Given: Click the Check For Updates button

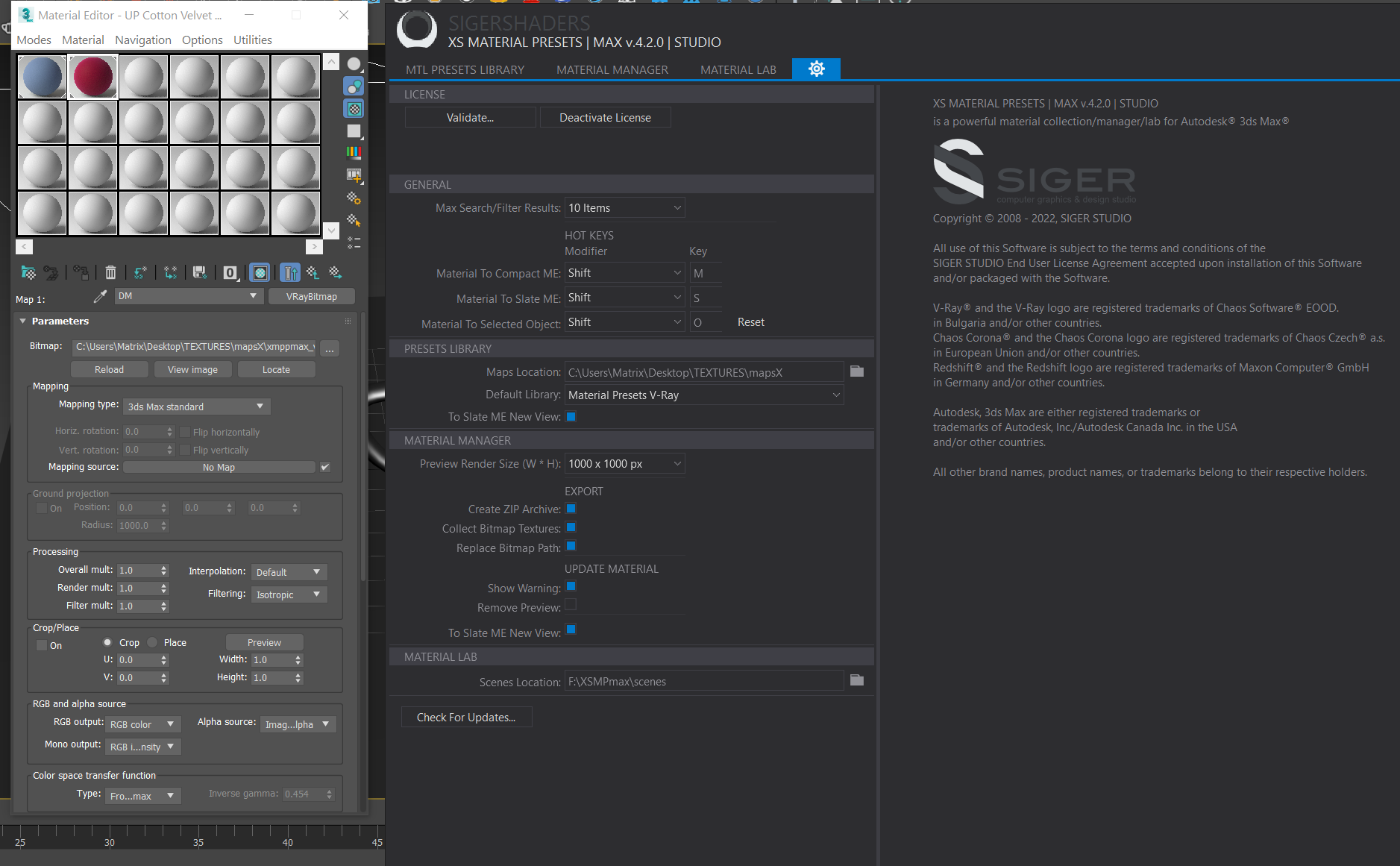Looking at the screenshot, I should [466, 718].
